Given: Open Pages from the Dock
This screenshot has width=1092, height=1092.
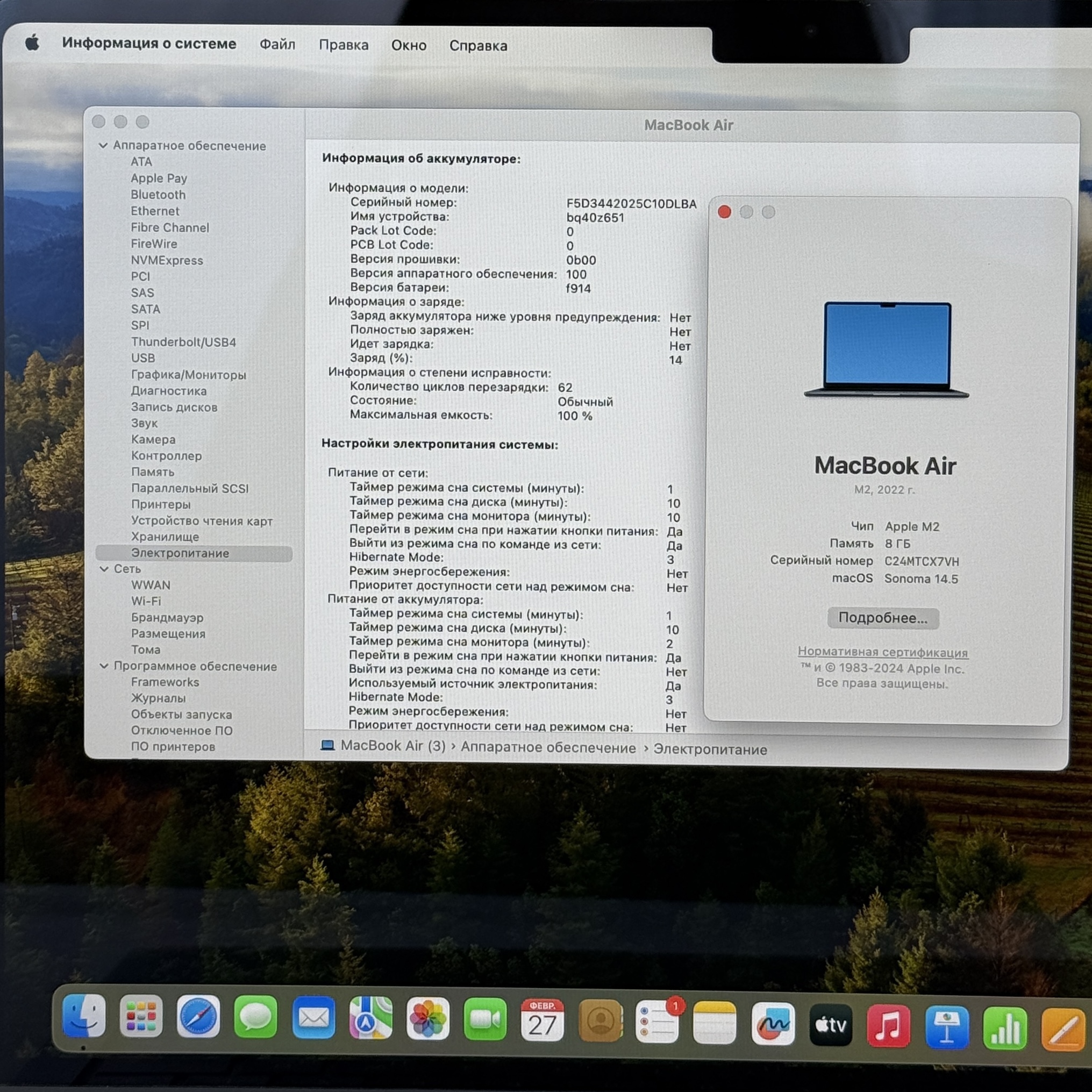Looking at the screenshot, I should coord(1064,1029).
